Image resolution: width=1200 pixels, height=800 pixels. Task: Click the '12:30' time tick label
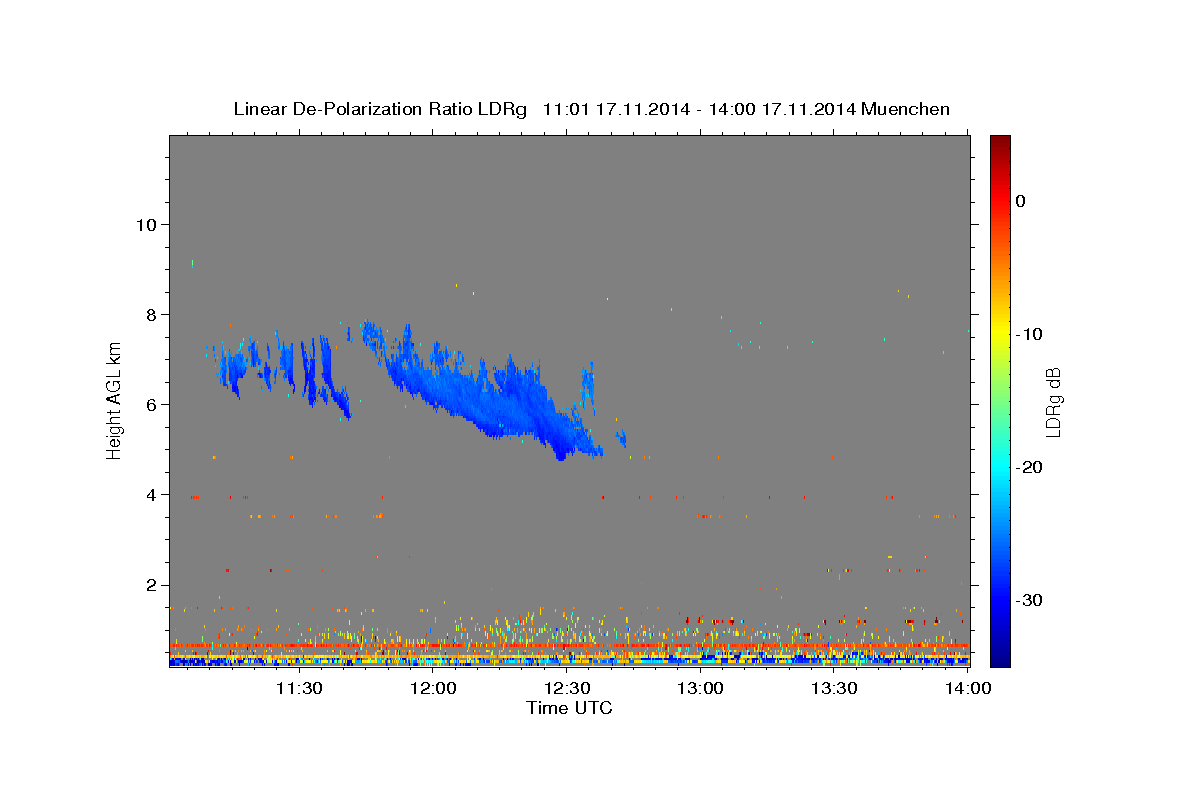(567, 688)
